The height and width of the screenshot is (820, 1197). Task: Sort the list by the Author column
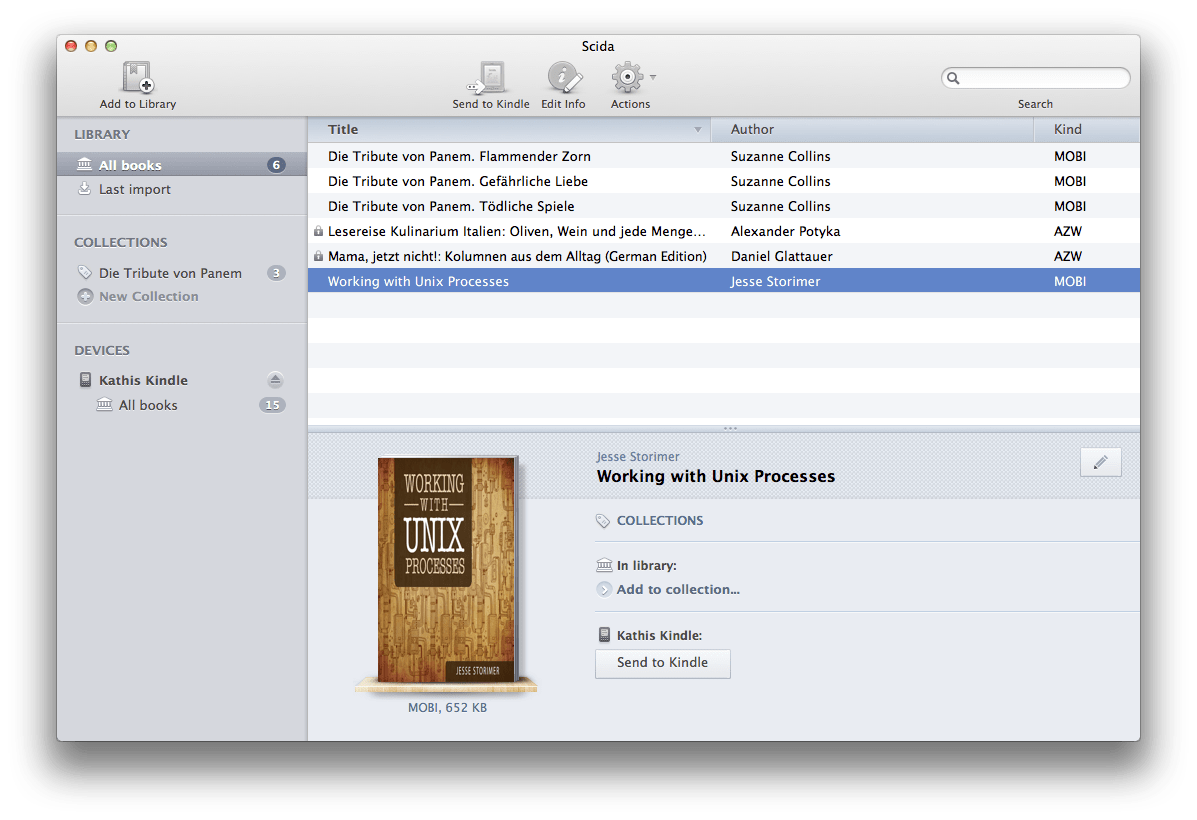[x=752, y=129]
